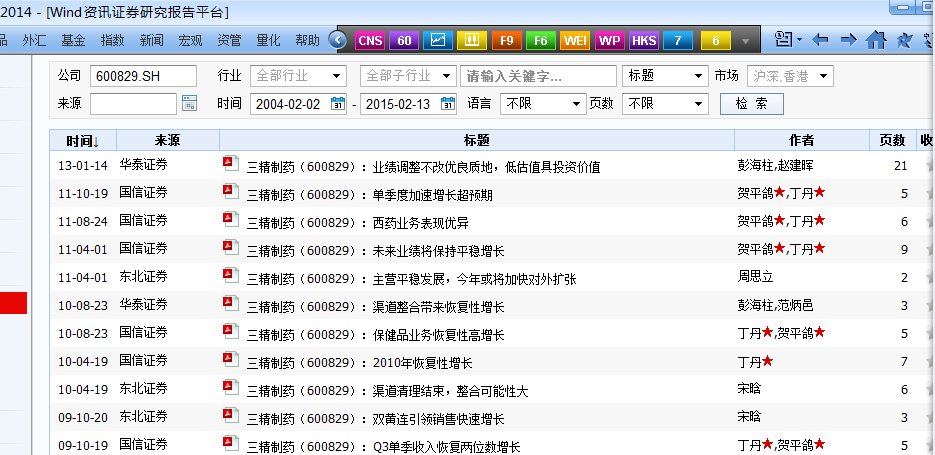Viewport: 935px width, 455px height.
Task: Expand the 语言 language dropdown
Action: (576, 104)
